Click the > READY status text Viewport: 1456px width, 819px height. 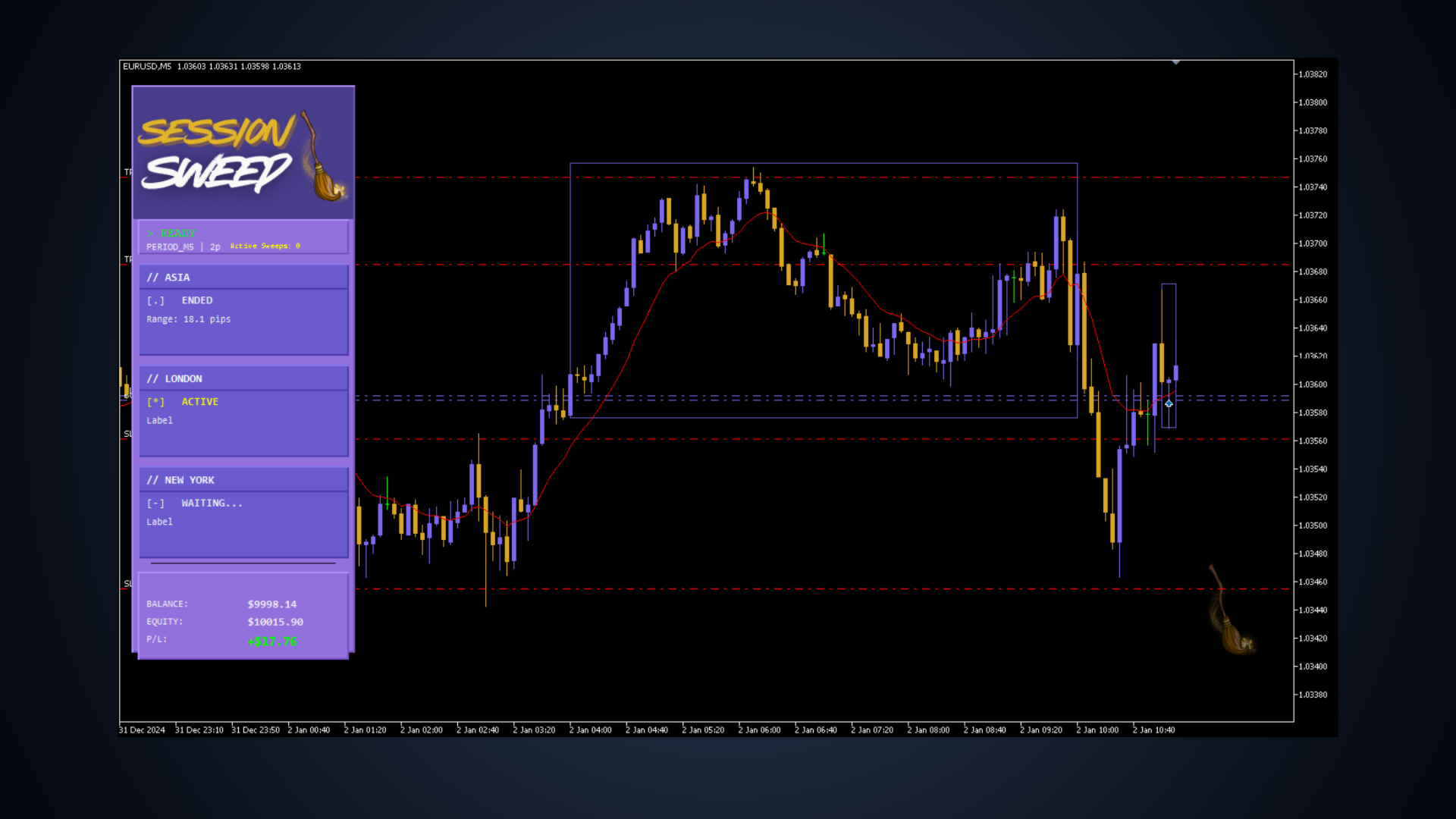tap(171, 234)
